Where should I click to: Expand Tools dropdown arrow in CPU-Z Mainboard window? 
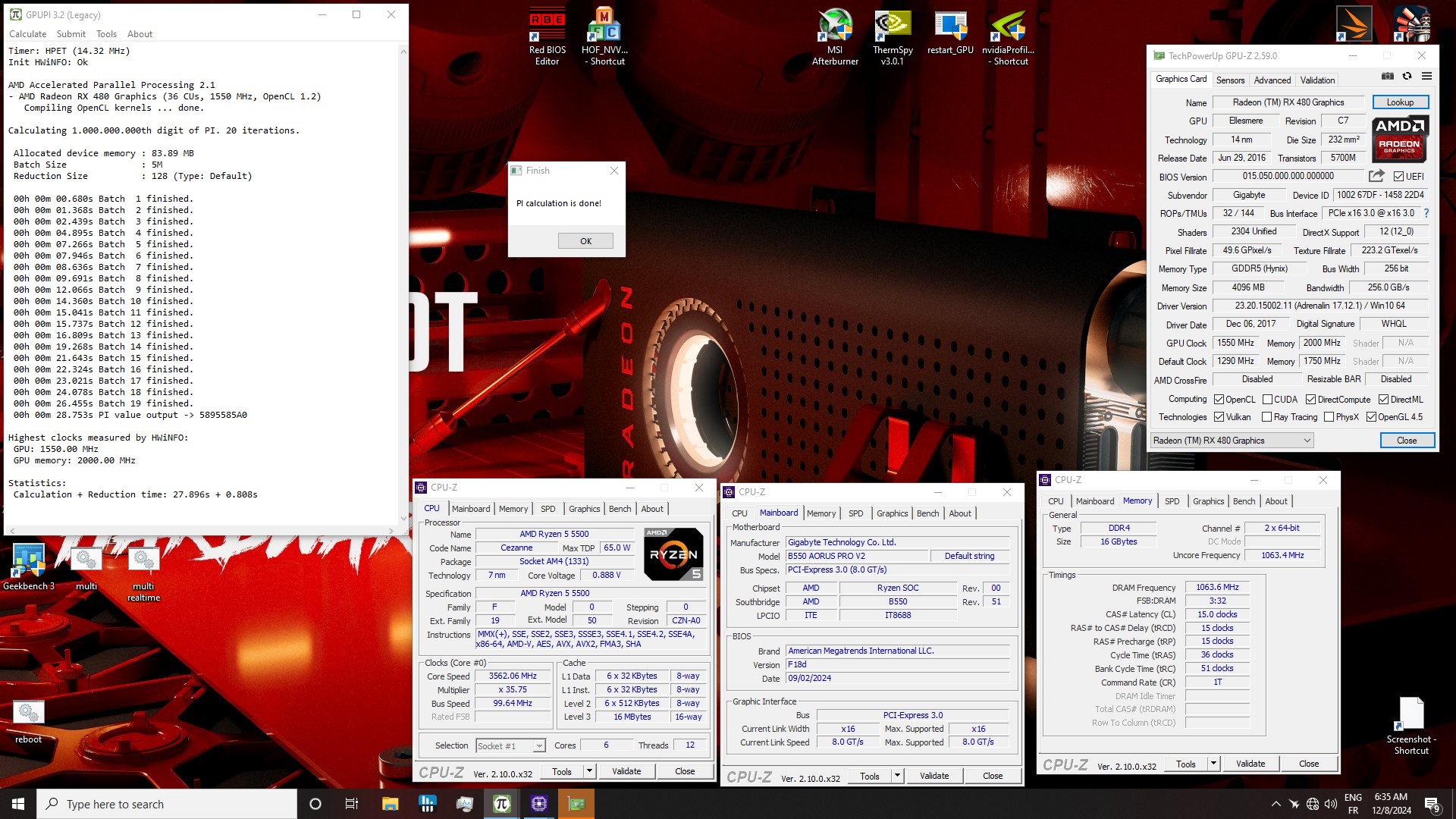coord(897,776)
